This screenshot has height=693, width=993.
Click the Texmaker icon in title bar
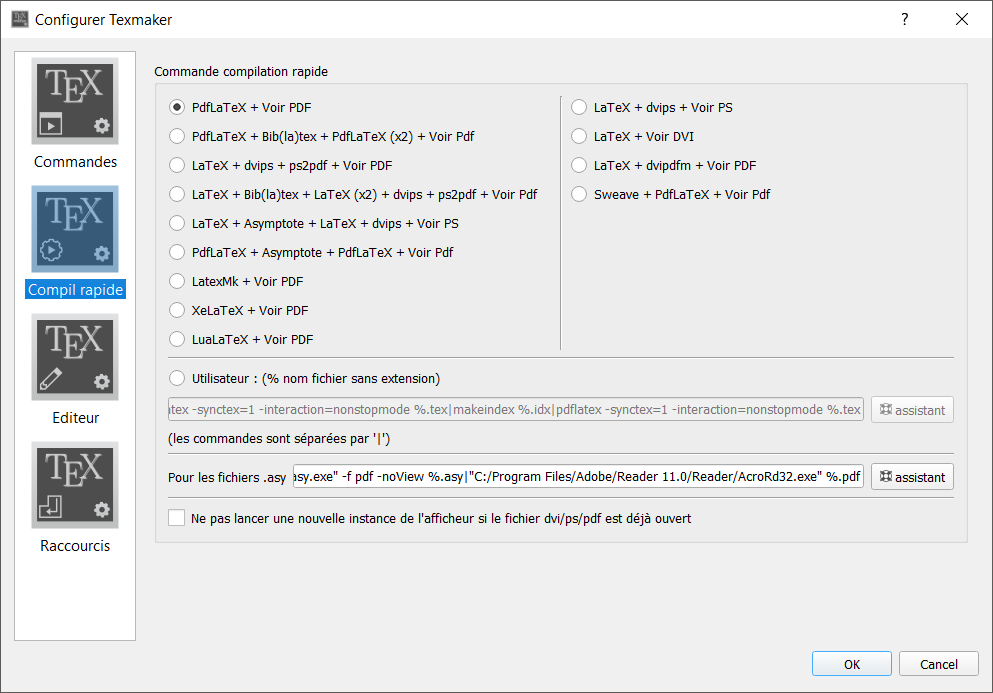pyautogui.click(x=19, y=19)
